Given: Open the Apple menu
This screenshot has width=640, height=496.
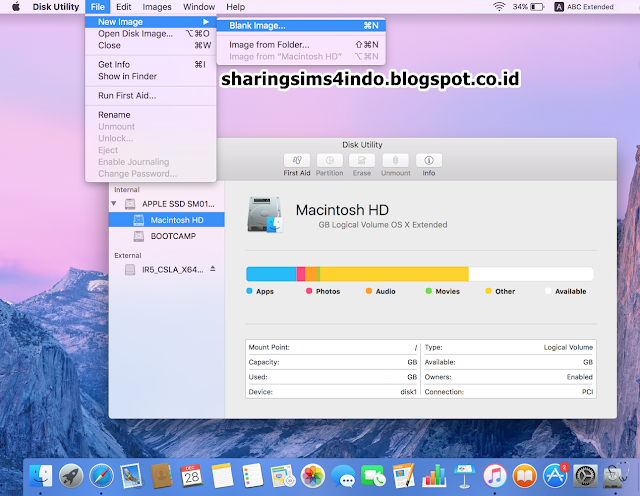Looking at the screenshot, I should click(x=16, y=7).
